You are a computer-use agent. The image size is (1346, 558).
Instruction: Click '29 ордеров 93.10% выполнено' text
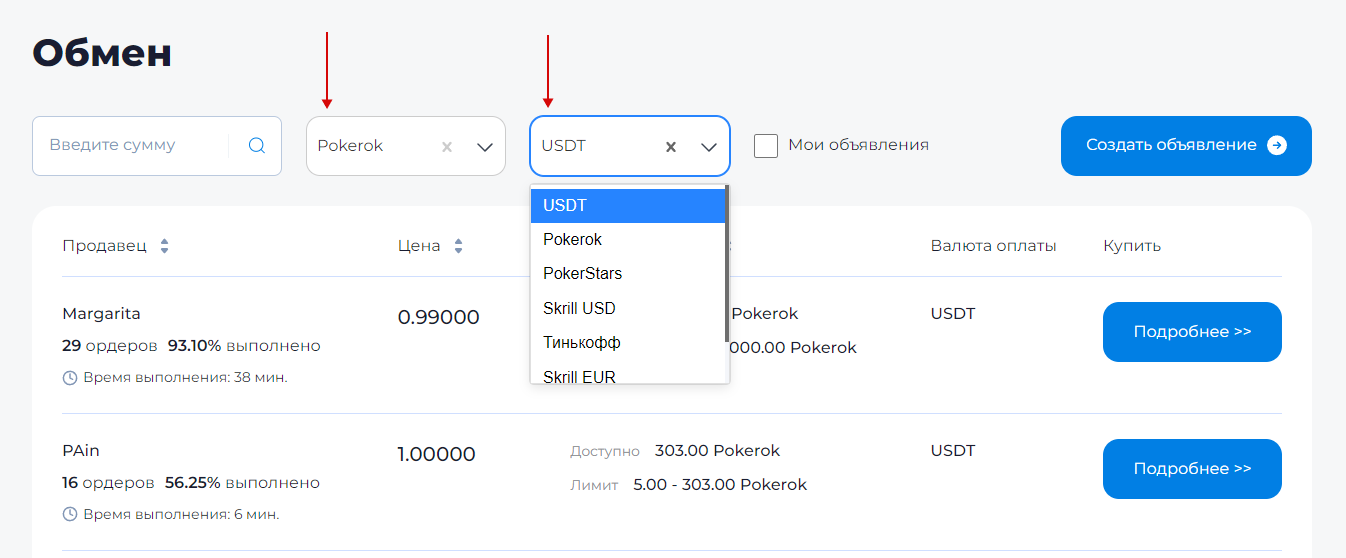[191, 346]
